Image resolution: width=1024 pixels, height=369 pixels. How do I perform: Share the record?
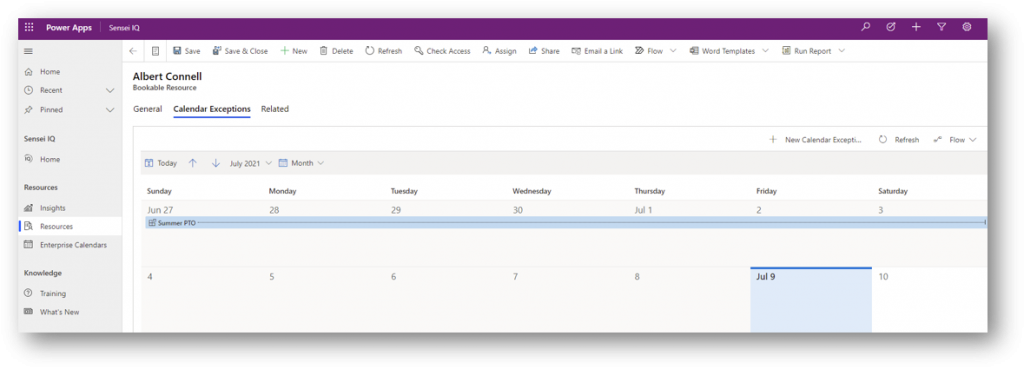[544, 51]
